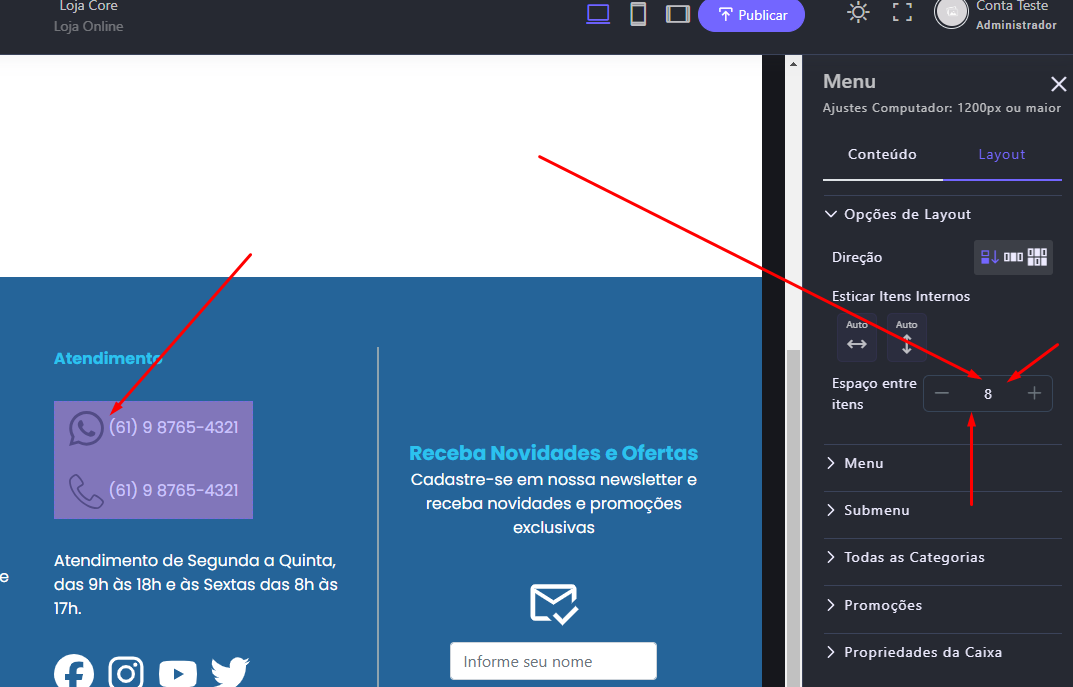
Task: Expand the Todas as Categorias section
Action: point(914,557)
